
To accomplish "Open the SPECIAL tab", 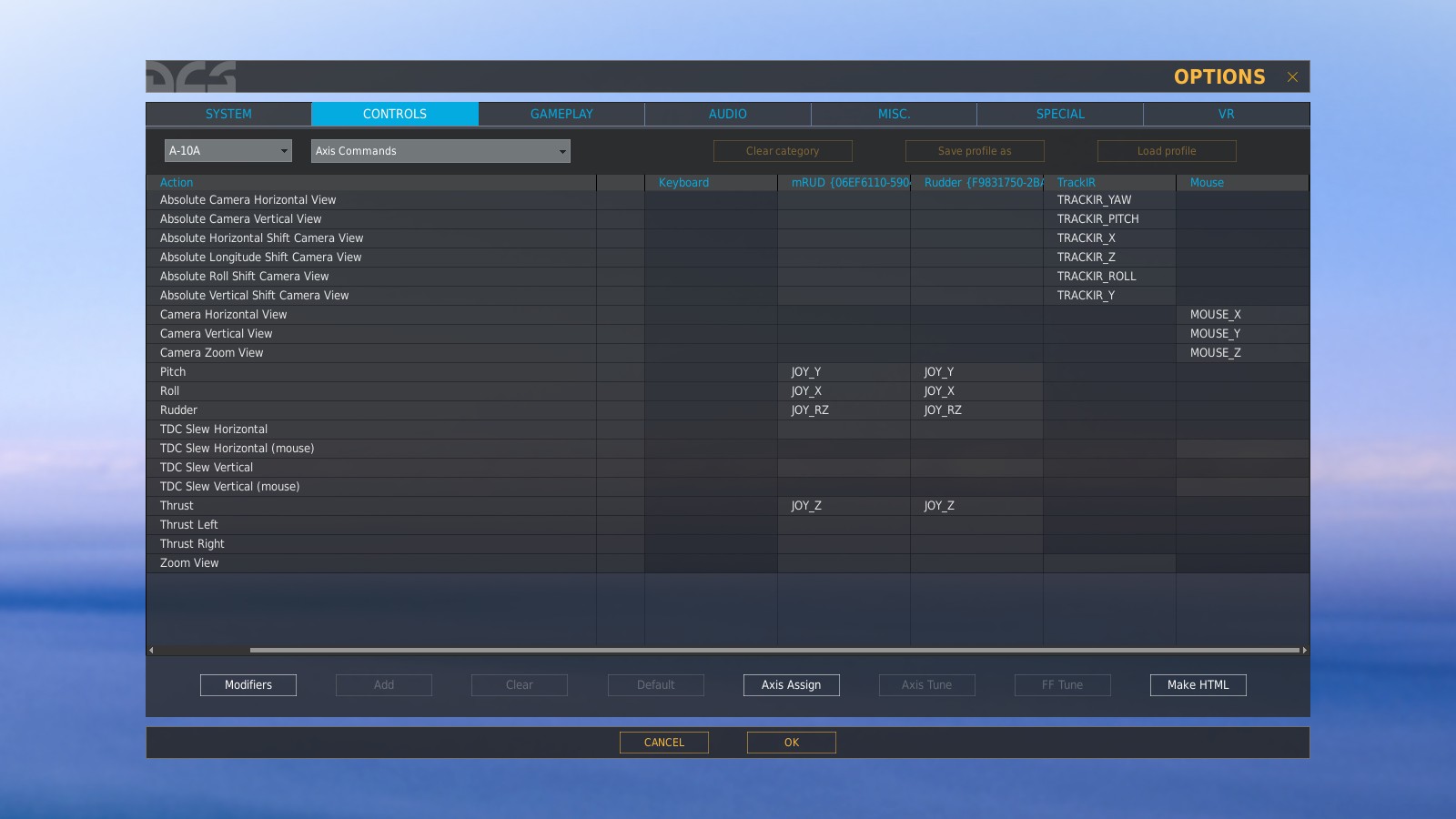I will click(1060, 114).
